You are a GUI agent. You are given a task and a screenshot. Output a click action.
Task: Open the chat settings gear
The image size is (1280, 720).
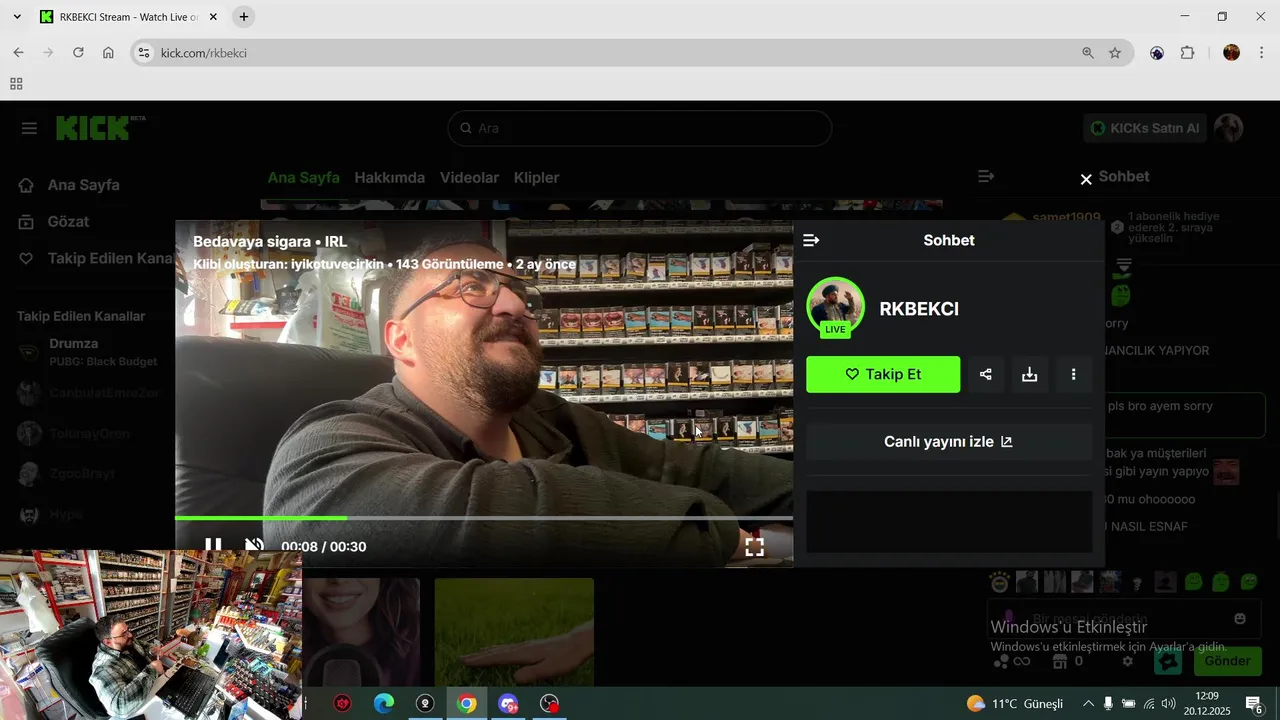click(1128, 661)
